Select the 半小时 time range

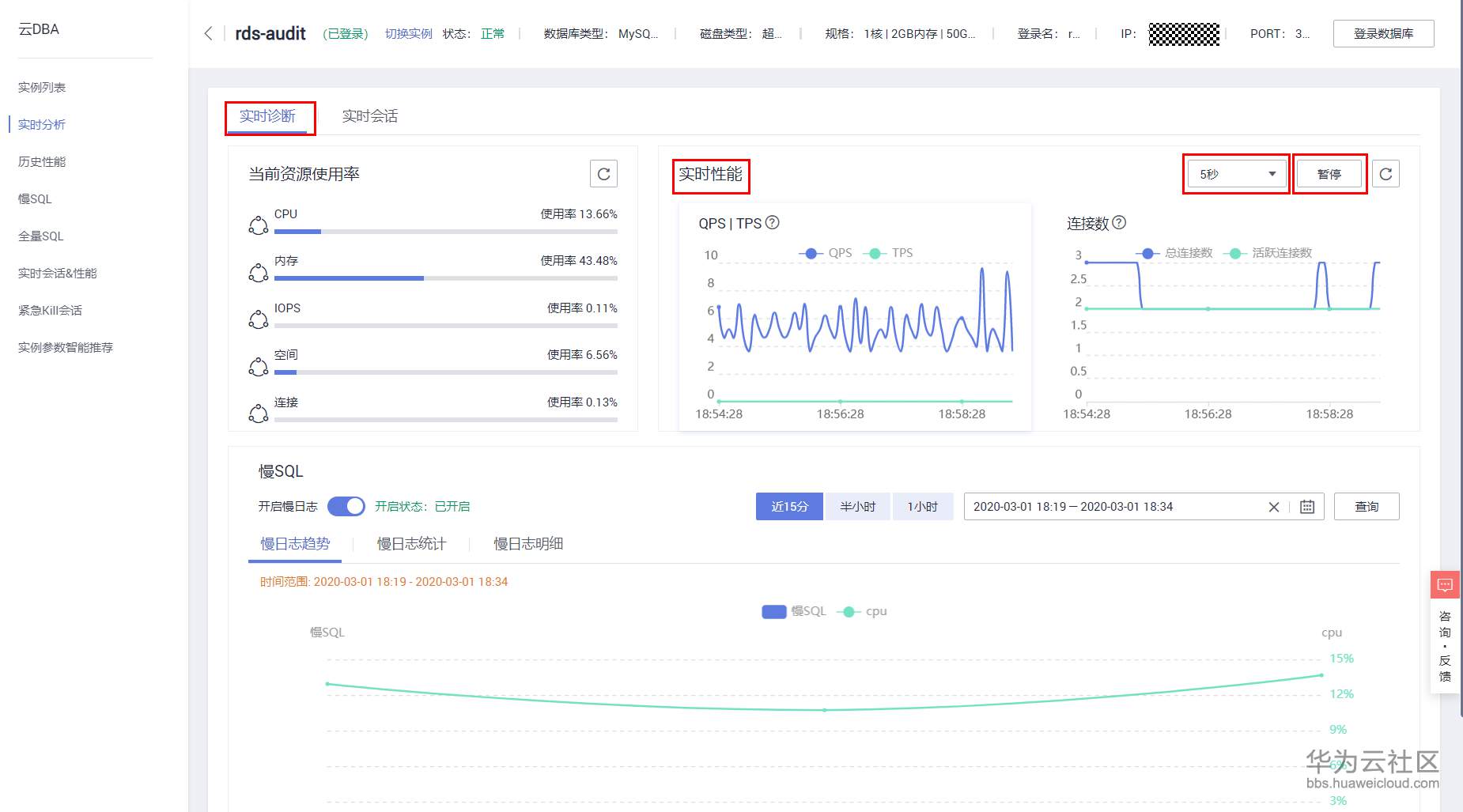(x=858, y=507)
